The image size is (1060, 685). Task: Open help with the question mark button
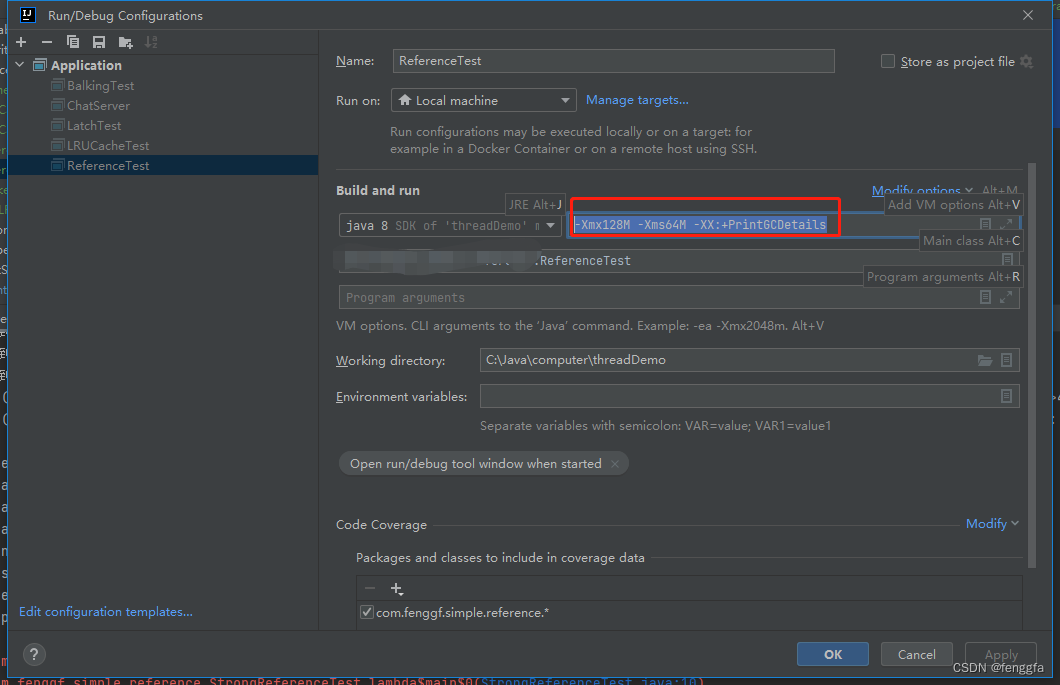[x=34, y=654]
